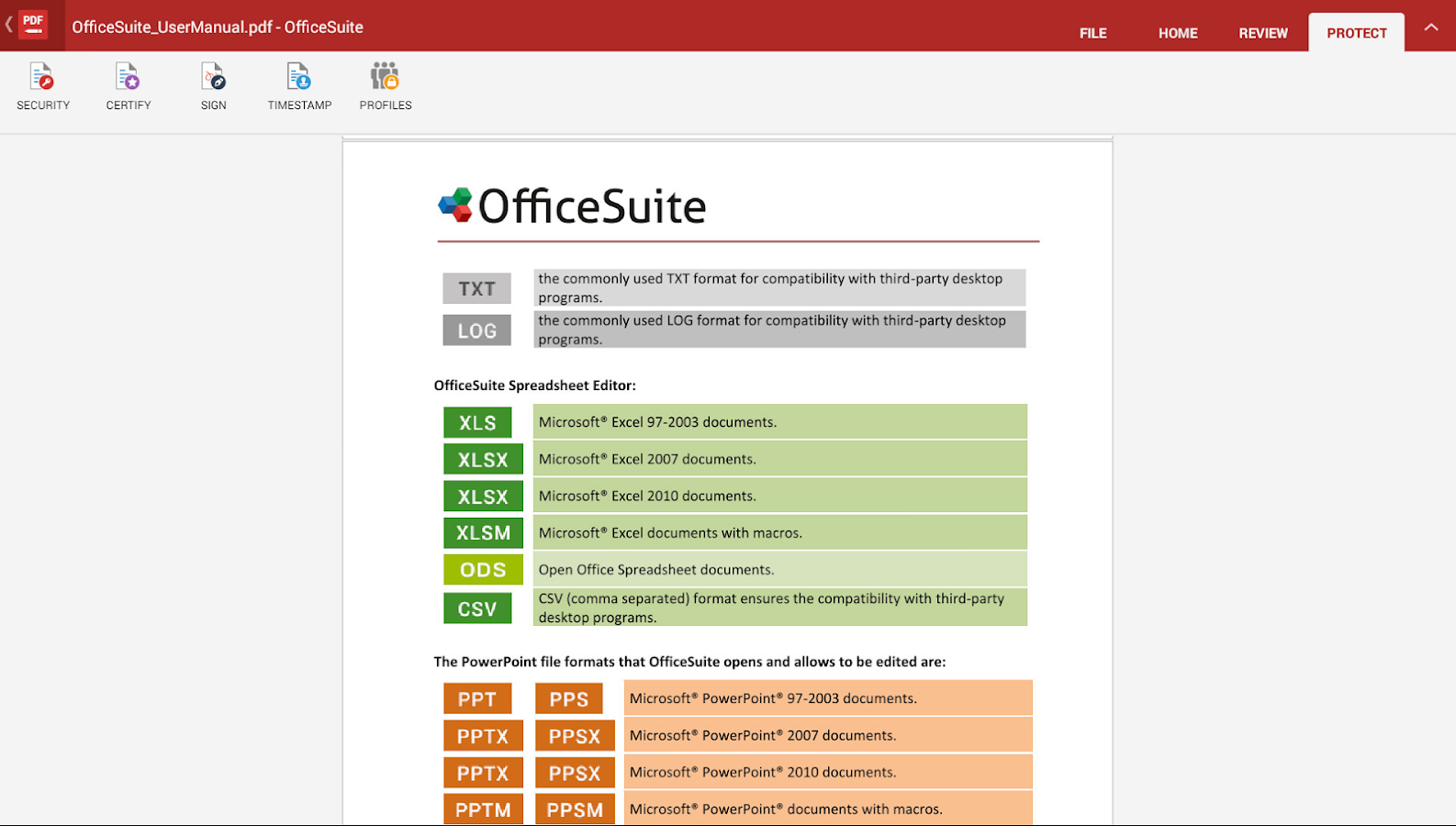Click the PPS format badge

569,698
